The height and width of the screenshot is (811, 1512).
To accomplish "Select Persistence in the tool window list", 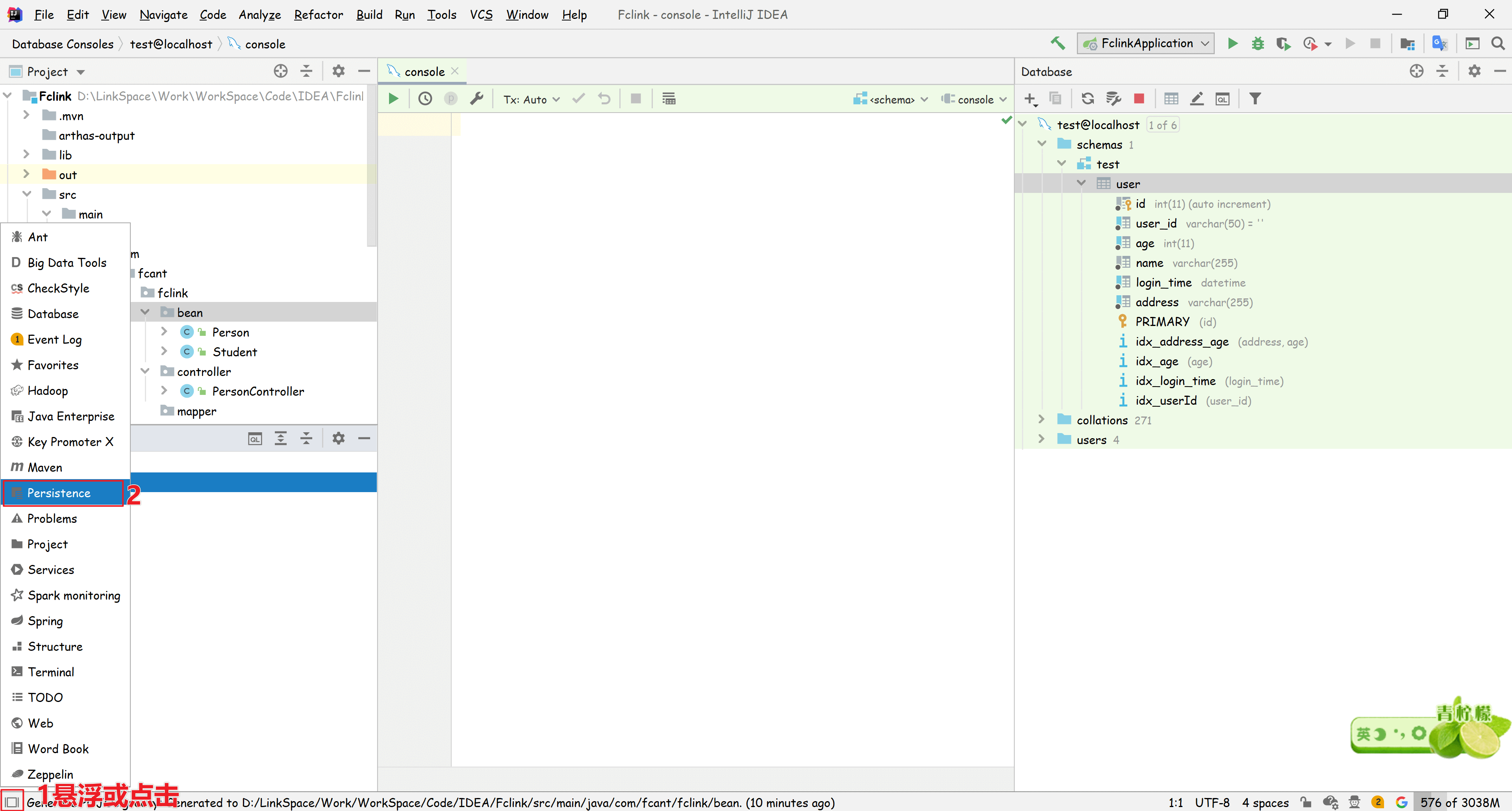I will (59, 493).
